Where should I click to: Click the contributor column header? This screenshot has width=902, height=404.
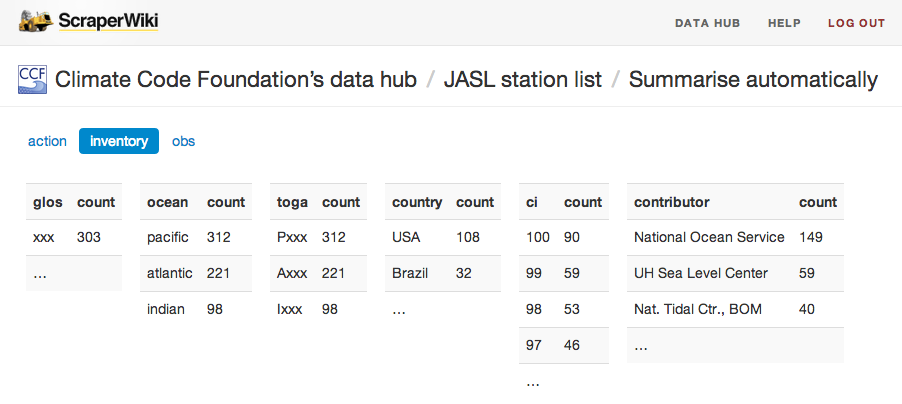672,202
